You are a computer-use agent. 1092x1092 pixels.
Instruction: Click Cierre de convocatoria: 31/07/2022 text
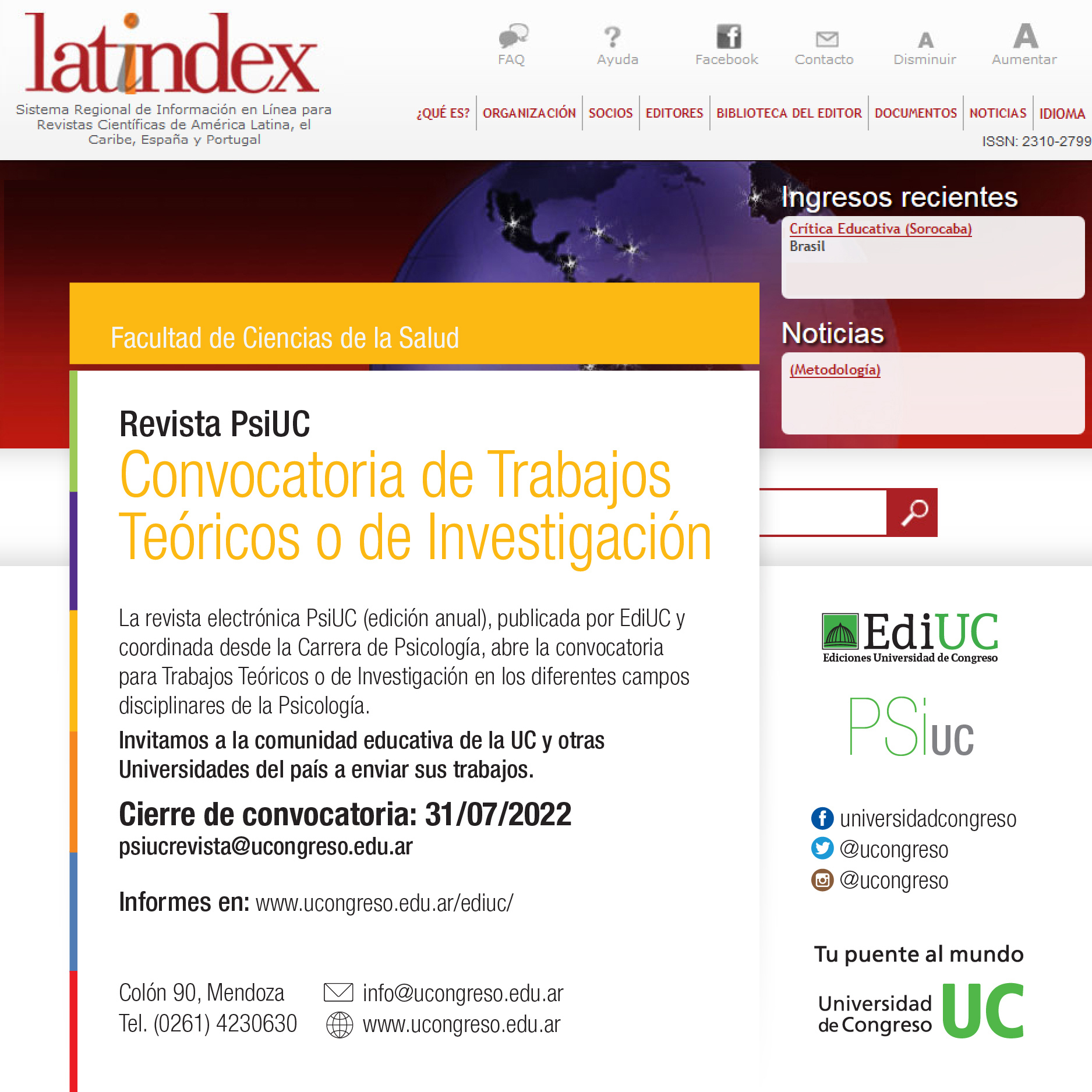[x=345, y=814]
